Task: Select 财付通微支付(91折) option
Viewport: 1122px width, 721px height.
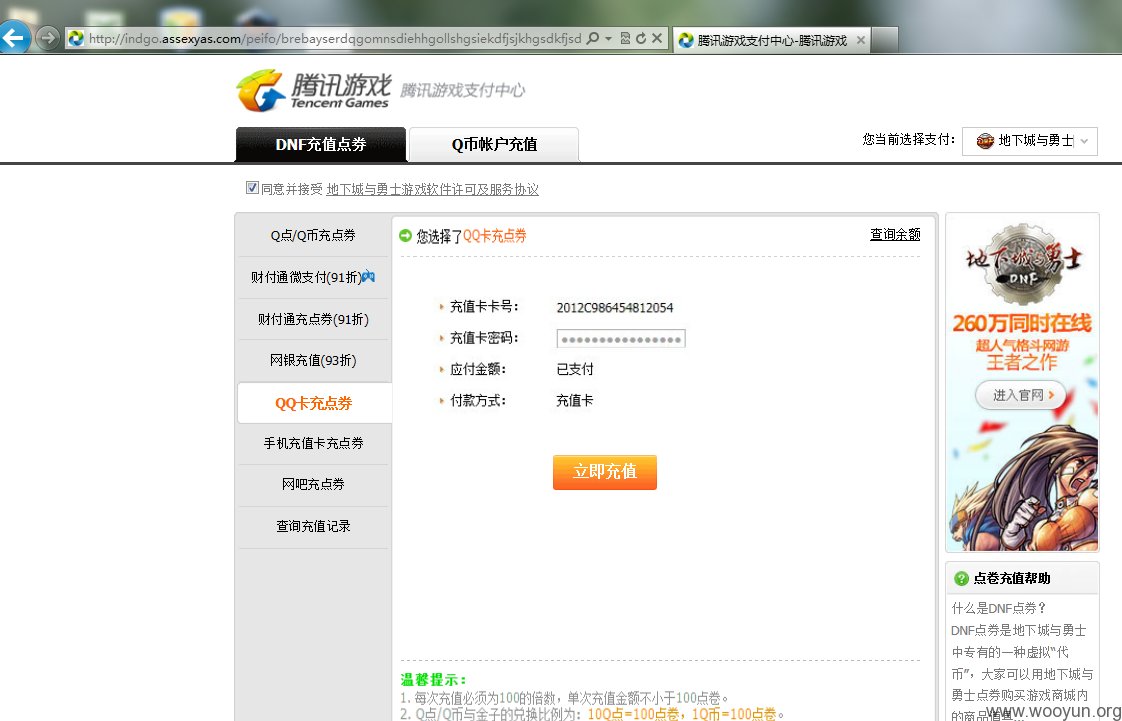Action: (x=313, y=277)
